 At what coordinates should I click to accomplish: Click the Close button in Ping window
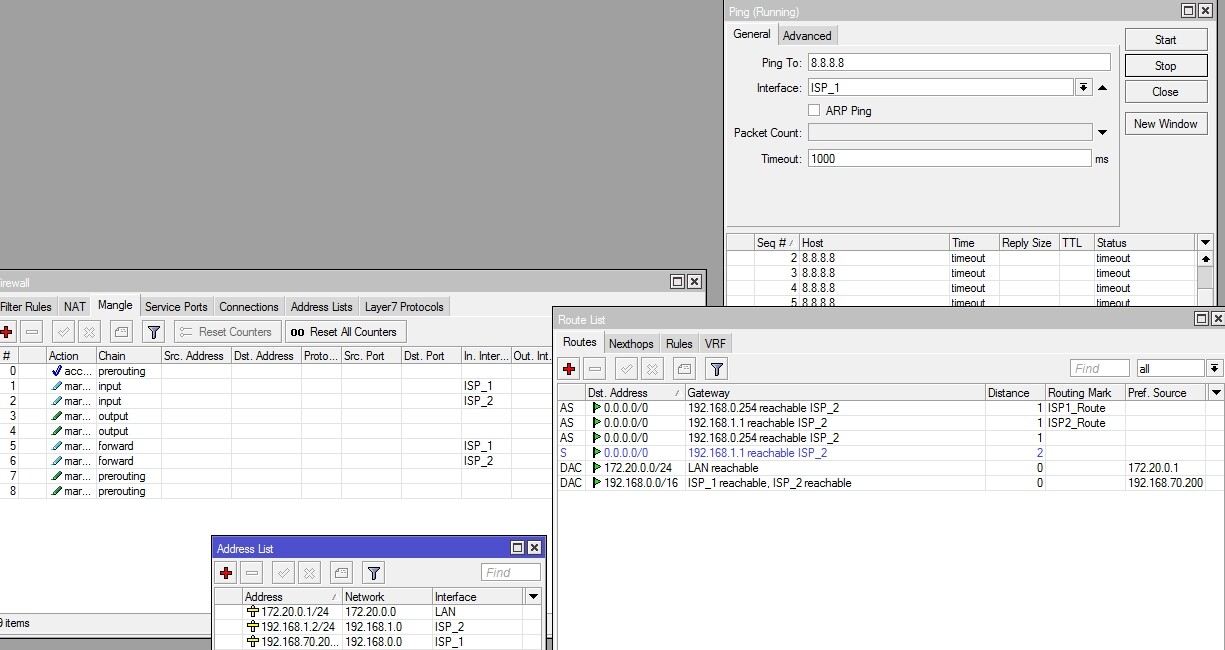pyautogui.click(x=1166, y=92)
